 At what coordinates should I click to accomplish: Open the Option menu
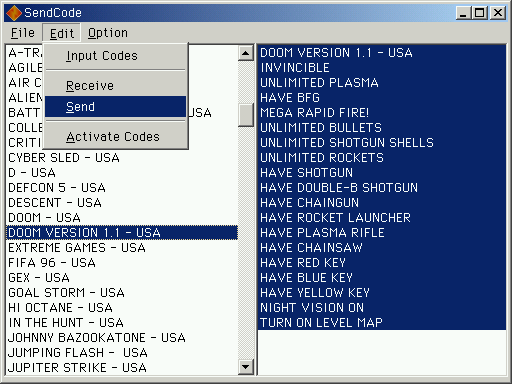point(108,33)
